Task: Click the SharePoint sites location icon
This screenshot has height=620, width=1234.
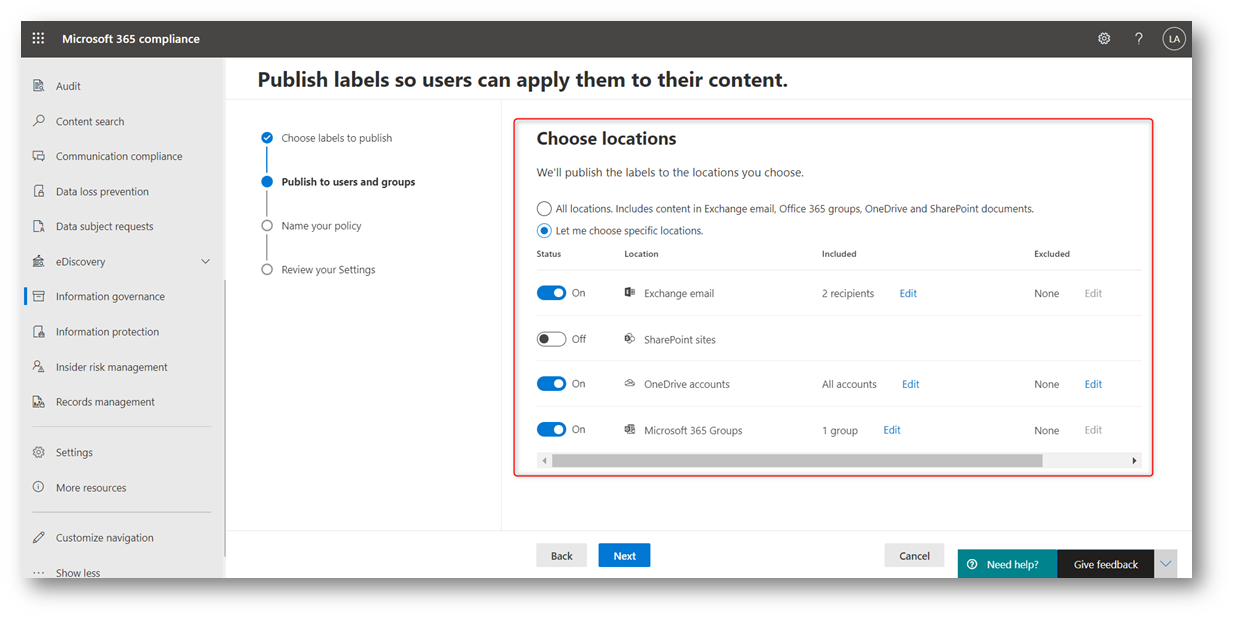Action: click(x=630, y=339)
